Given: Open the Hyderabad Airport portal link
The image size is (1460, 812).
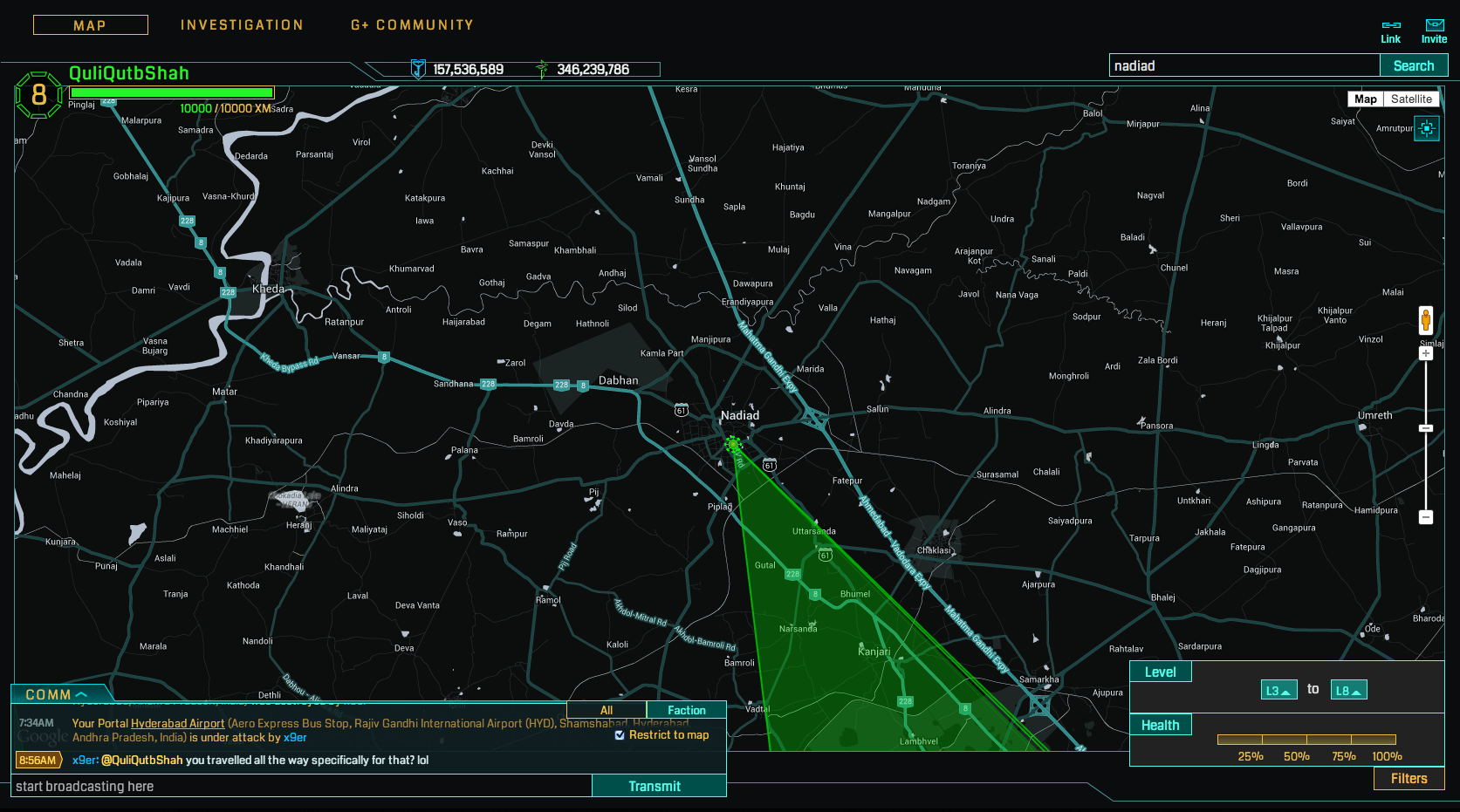Looking at the screenshot, I should point(177,723).
